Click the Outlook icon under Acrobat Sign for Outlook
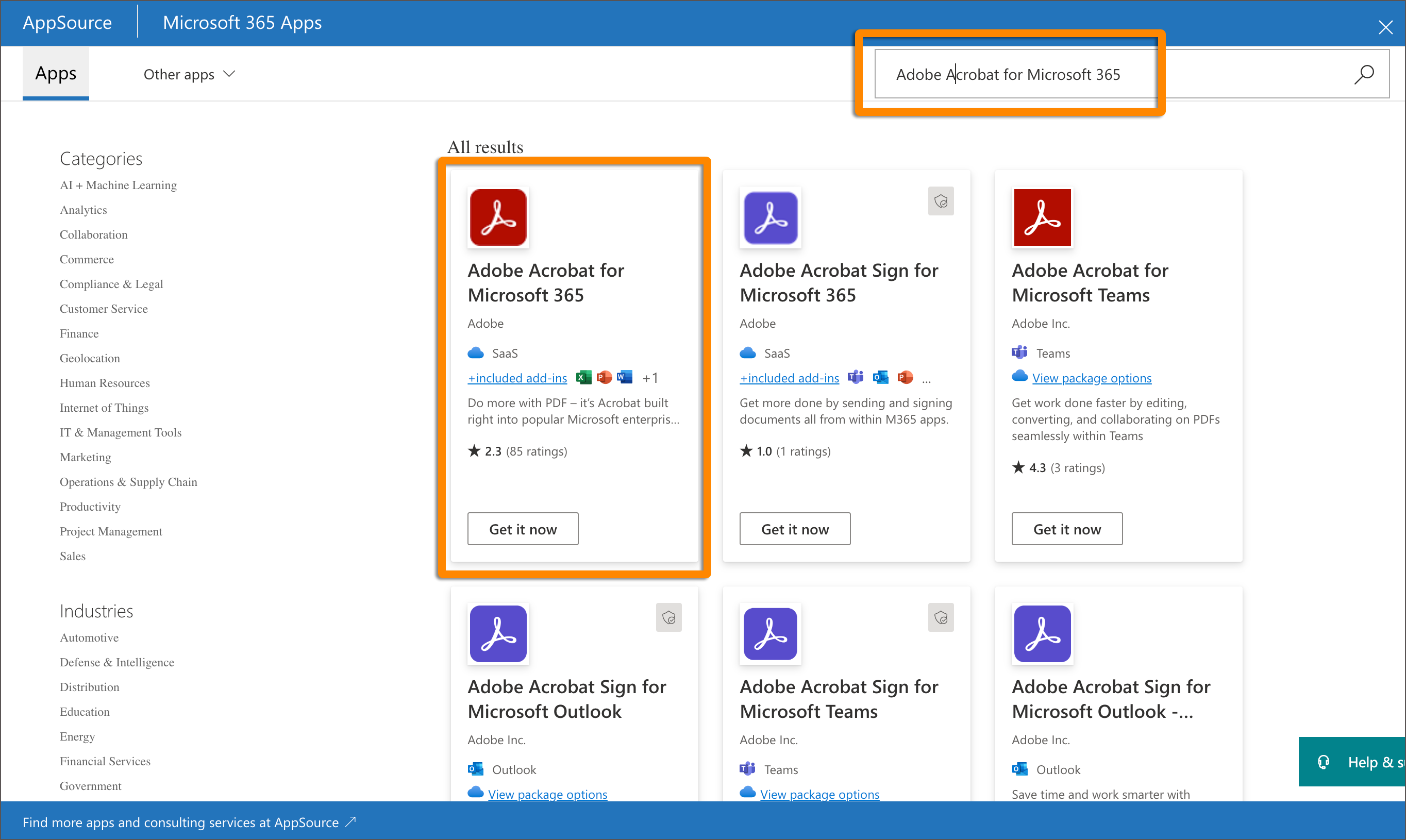The width and height of the screenshot is (1406, 840). point(476,769)
